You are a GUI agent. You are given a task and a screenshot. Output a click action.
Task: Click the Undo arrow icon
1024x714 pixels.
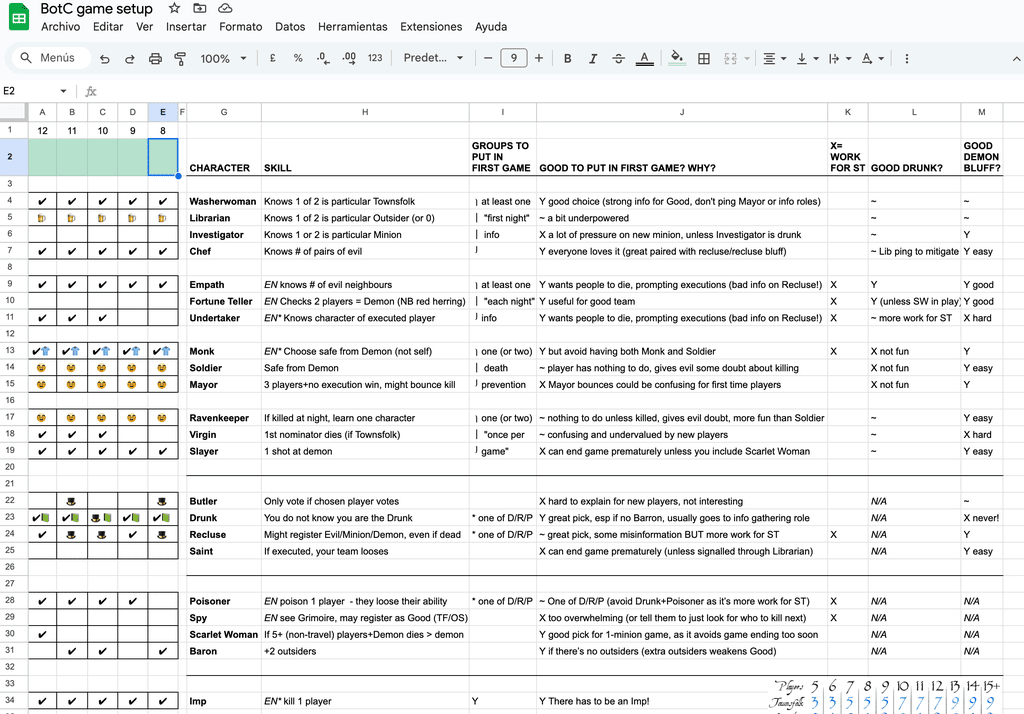point(105,59)
